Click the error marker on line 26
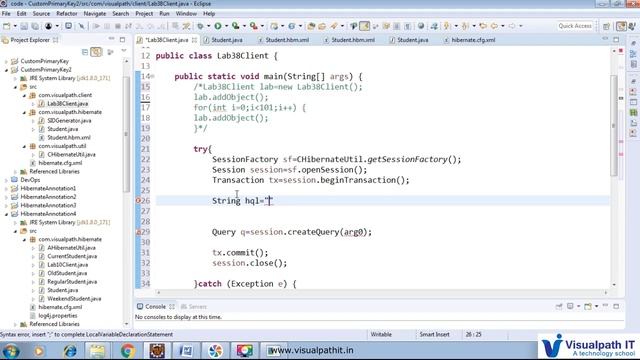 click(x=138, y=200)
